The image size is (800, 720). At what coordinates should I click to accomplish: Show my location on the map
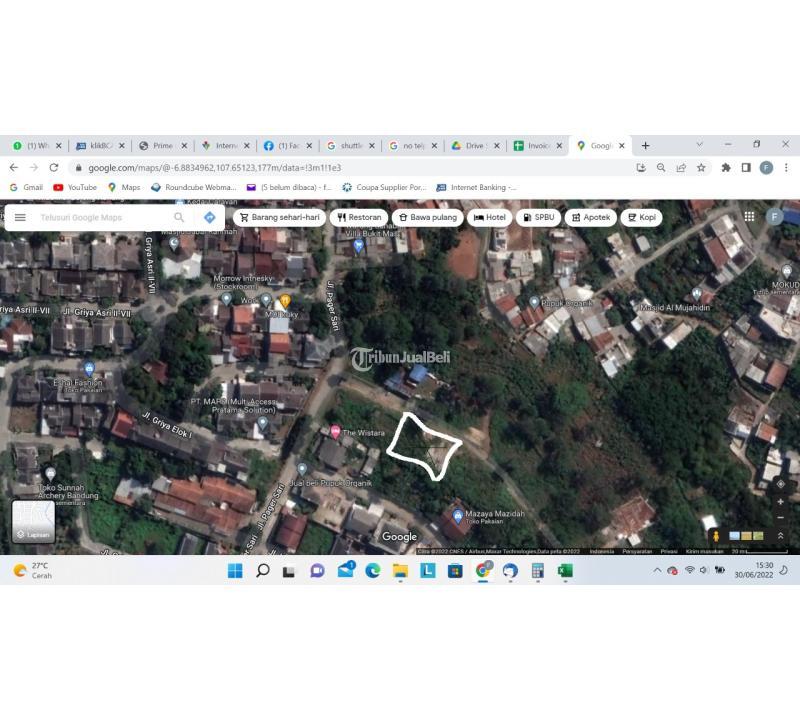coord(781,484)
